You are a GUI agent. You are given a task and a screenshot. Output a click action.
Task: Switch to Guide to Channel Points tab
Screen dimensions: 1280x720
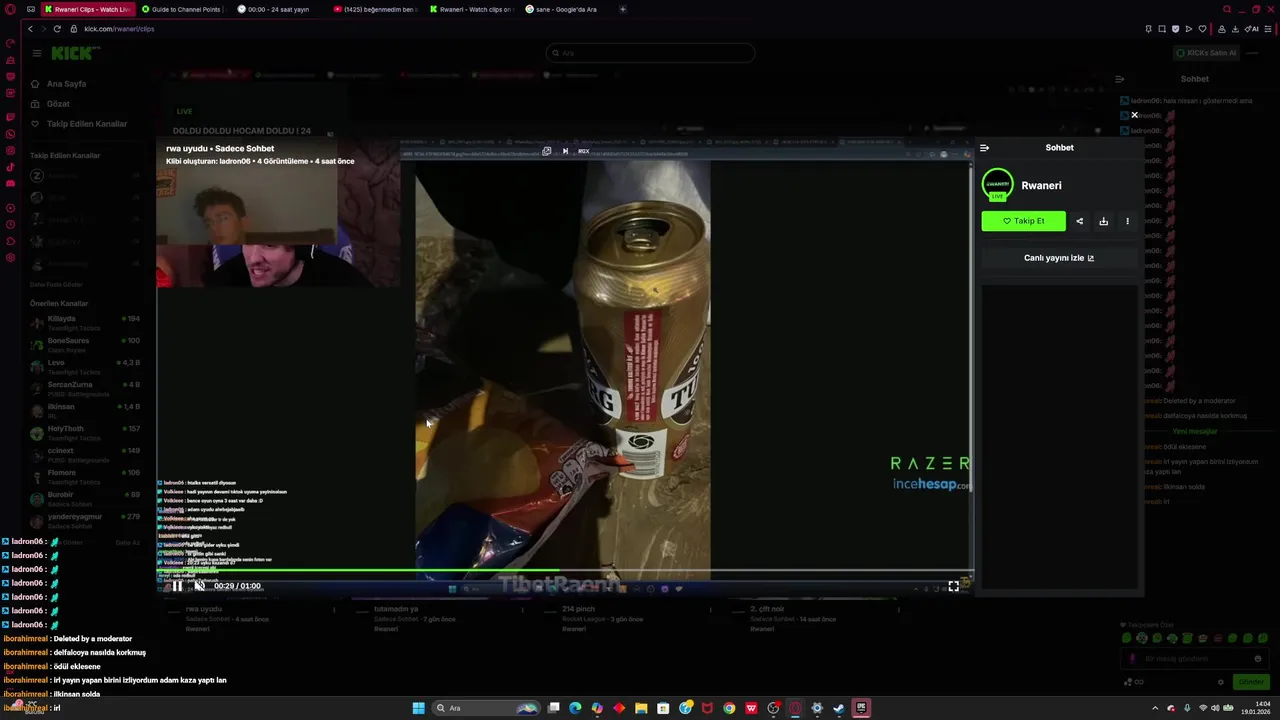coord(183,9)
